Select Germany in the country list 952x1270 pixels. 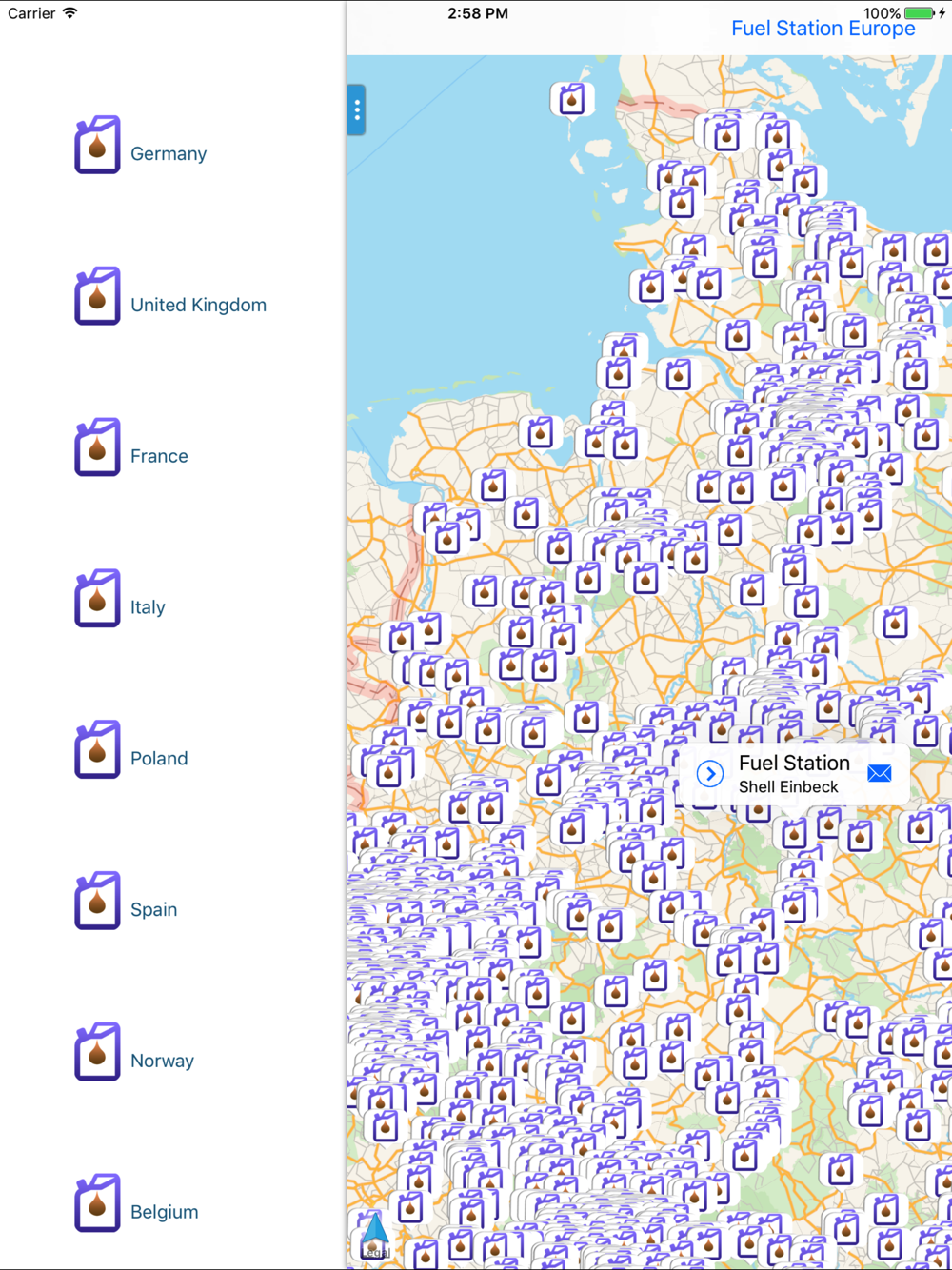pos(169,154)
